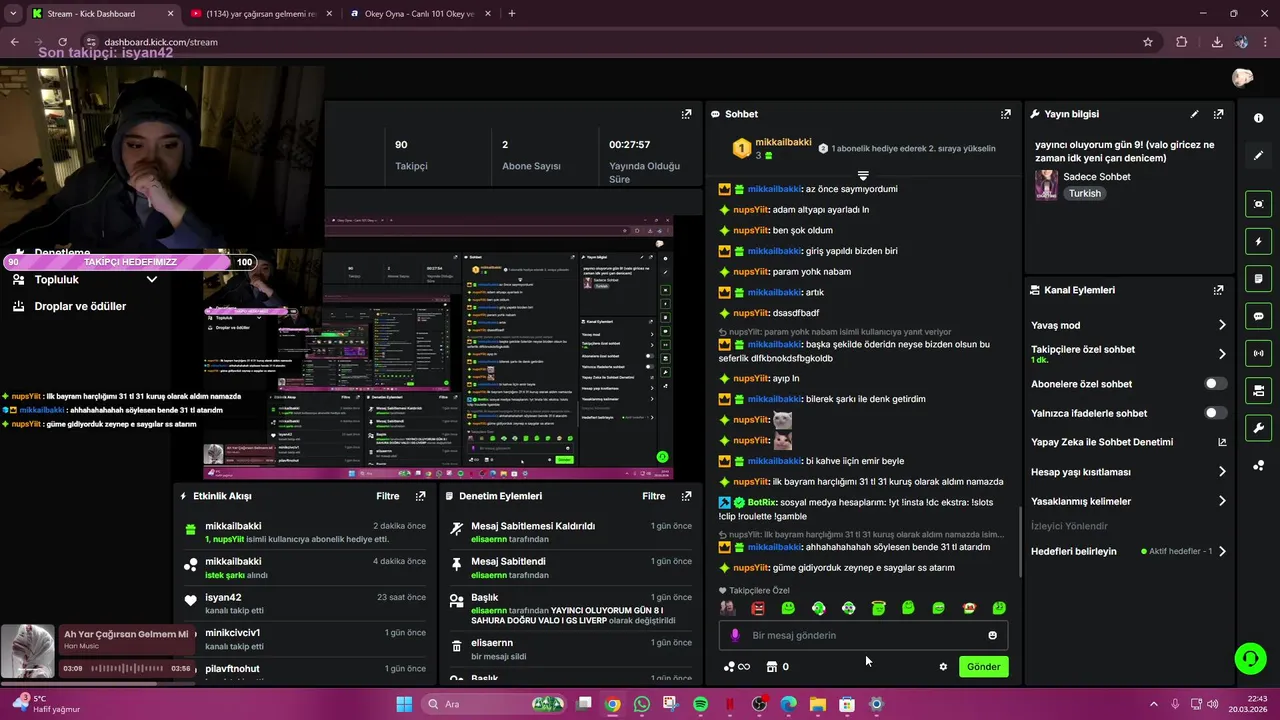Collapse the Topluluk sidebar section
The width and height of the screenshot is (1280, 720).
click(x=152, y=280)
